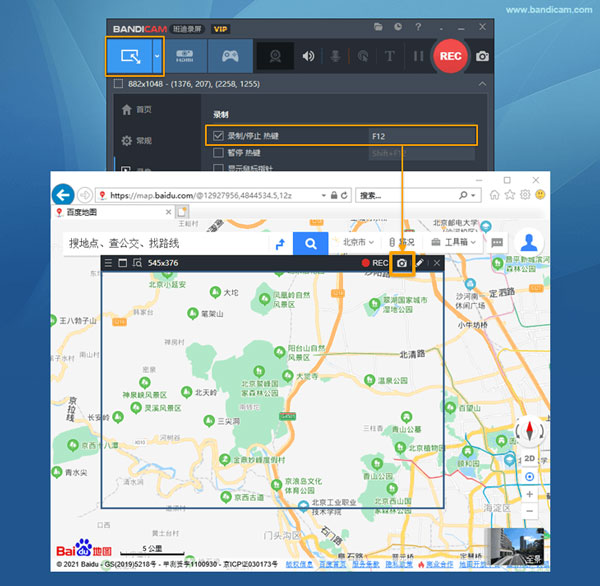Open browser settings gear icon

525,195
